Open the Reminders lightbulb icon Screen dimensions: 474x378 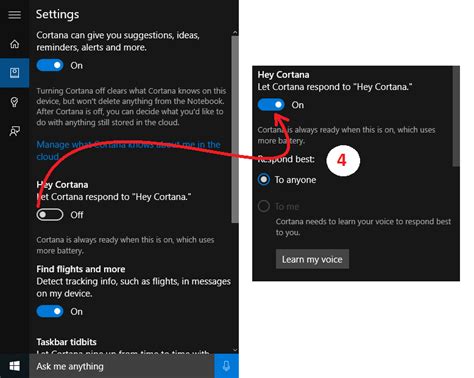14,102
